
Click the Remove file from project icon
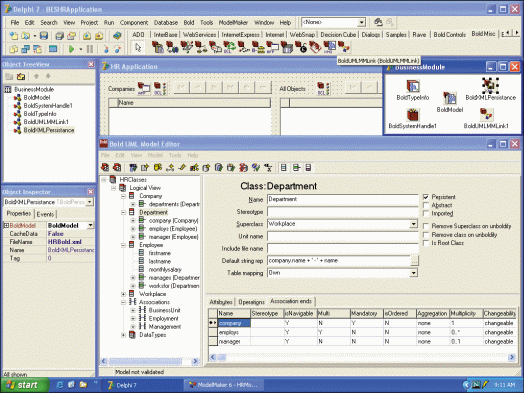[99, 35]
